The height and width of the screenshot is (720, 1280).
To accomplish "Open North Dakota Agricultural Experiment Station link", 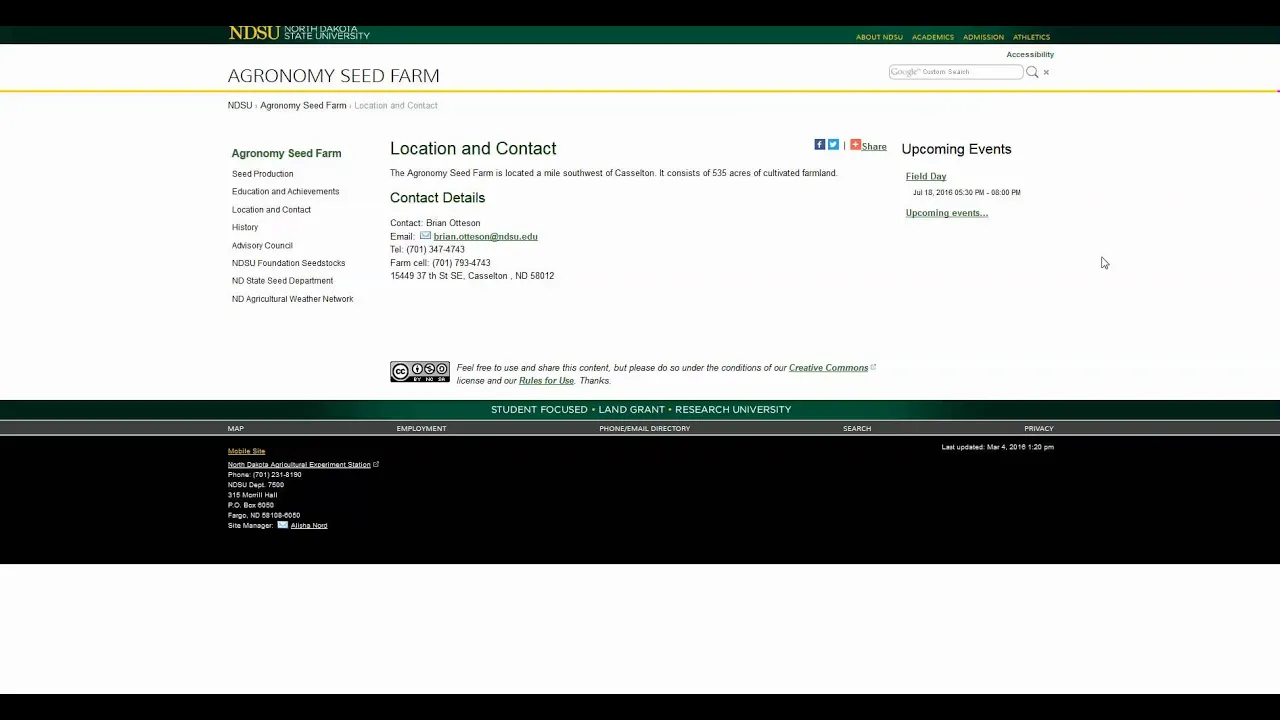I will click(x=299, y=465).
